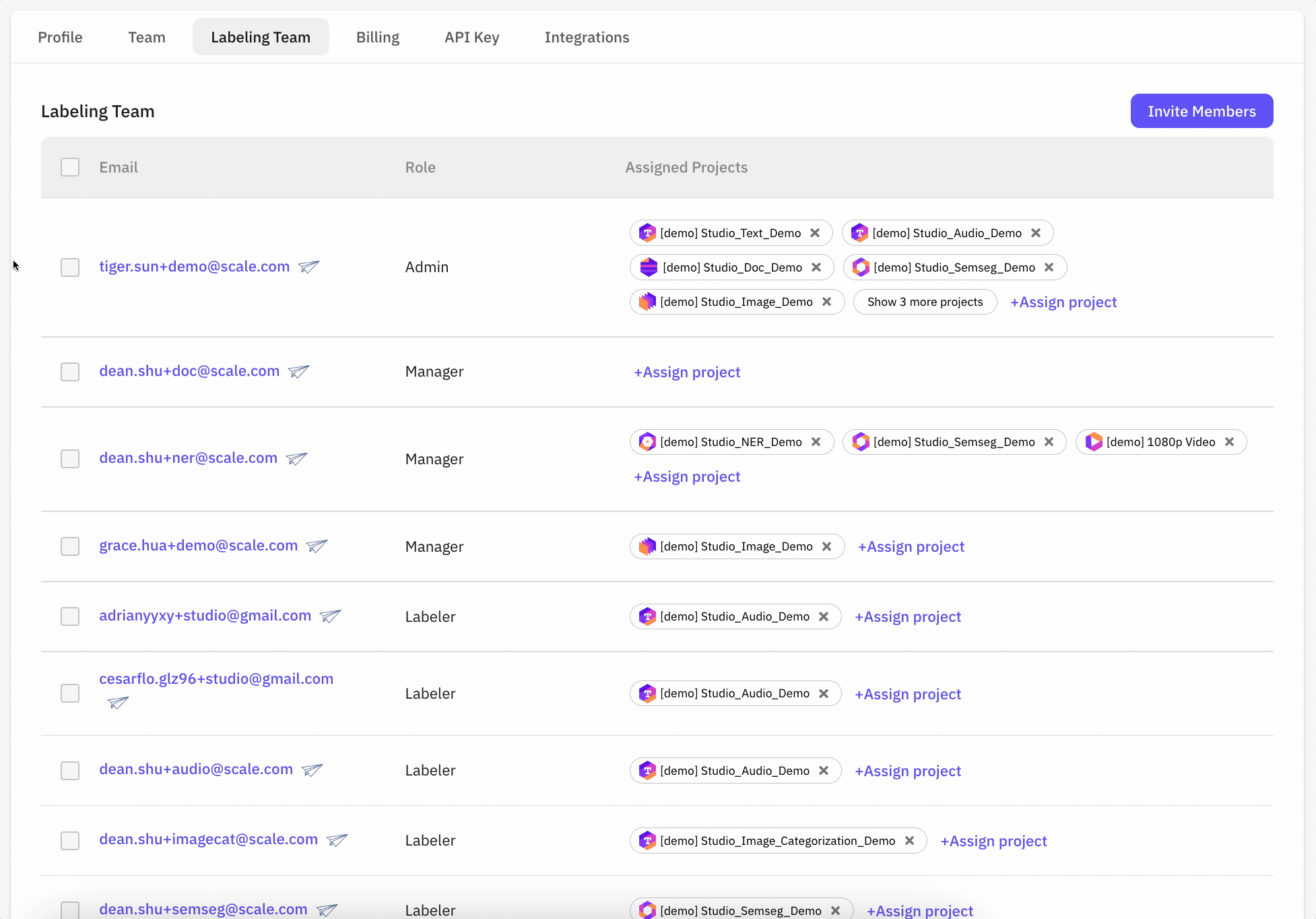This screenshot has width=1316, height=919.
Task: Open dean.shu+audio@scale.com email link
Action: [196, 769]
